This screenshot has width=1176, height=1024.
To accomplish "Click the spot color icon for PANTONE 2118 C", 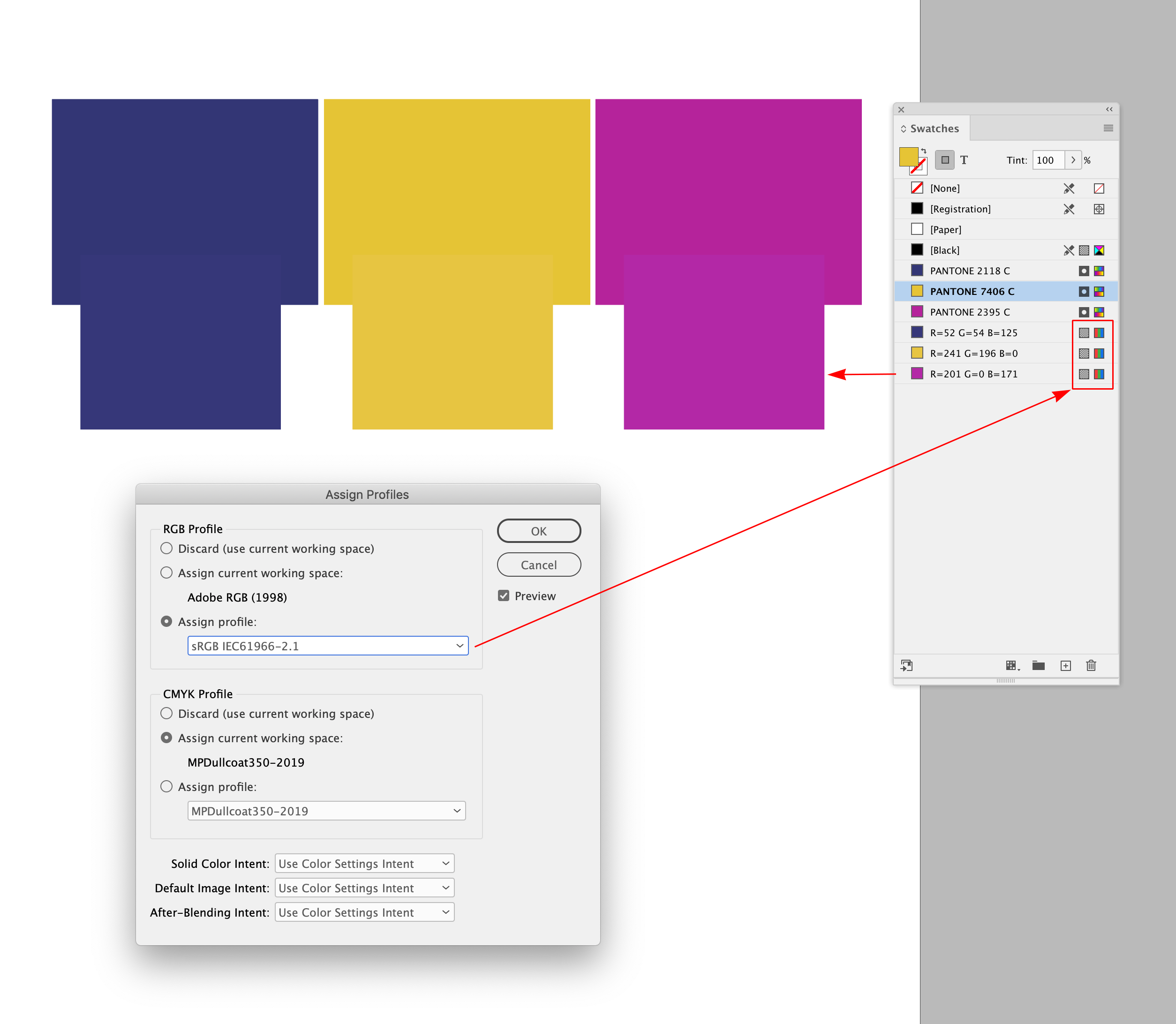I will [1084, 270].
